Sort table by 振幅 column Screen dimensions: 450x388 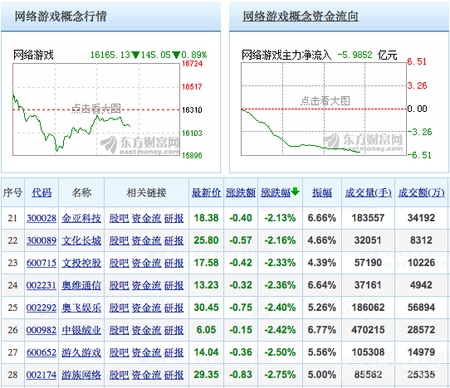pyautogui.click(x=322, y=192)
